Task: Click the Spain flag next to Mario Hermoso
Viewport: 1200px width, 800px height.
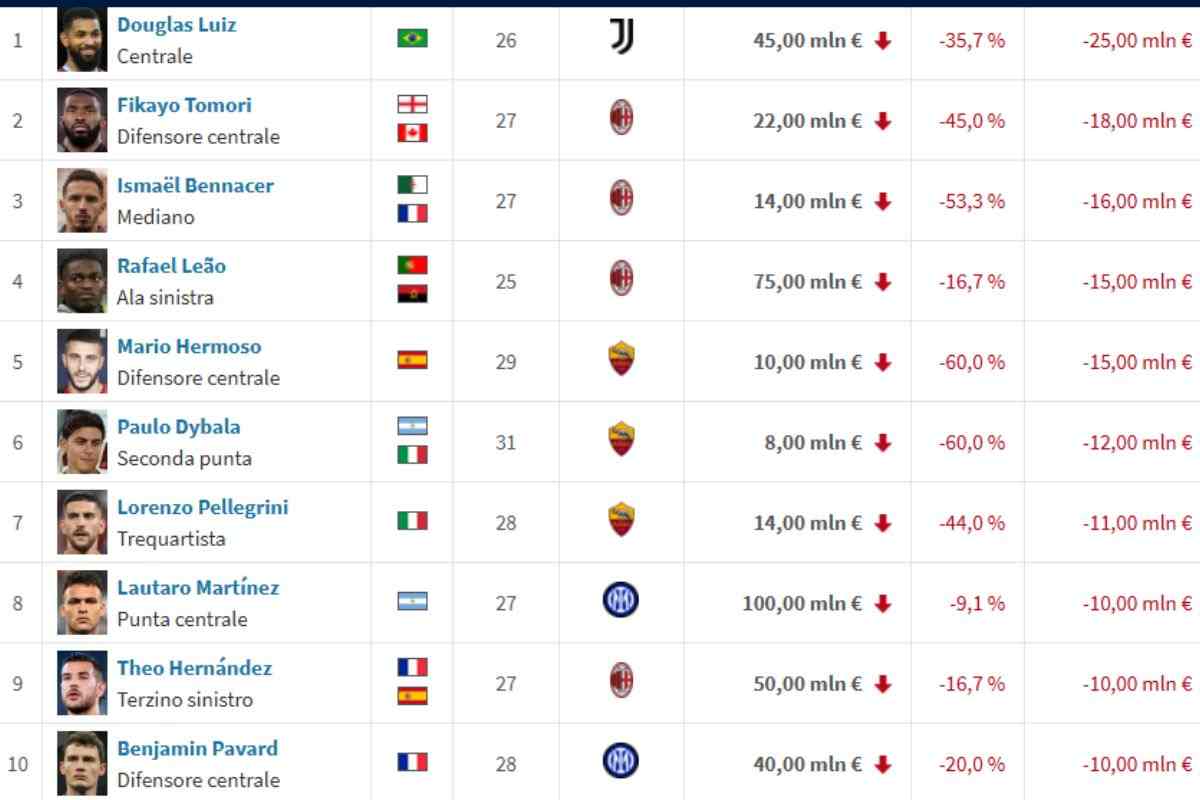Action: 412,360
